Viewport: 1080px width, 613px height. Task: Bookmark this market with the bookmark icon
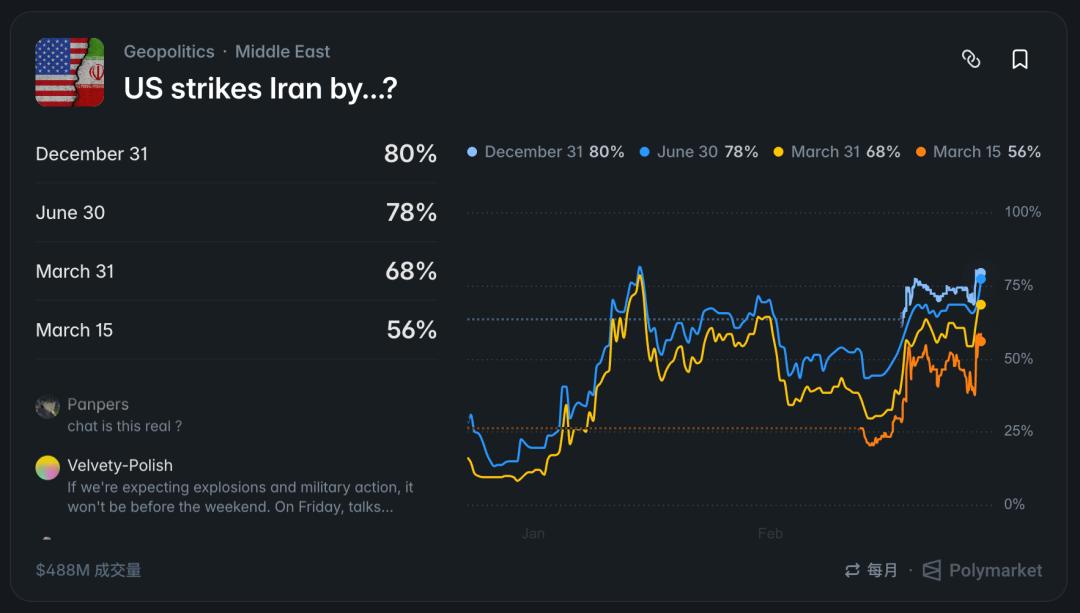pos(1020,59)
